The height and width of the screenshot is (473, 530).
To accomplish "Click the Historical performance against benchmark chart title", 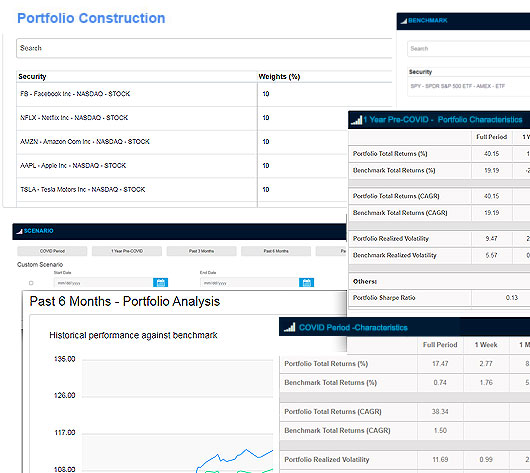I will pyautogui.click(x=133, y=335).
